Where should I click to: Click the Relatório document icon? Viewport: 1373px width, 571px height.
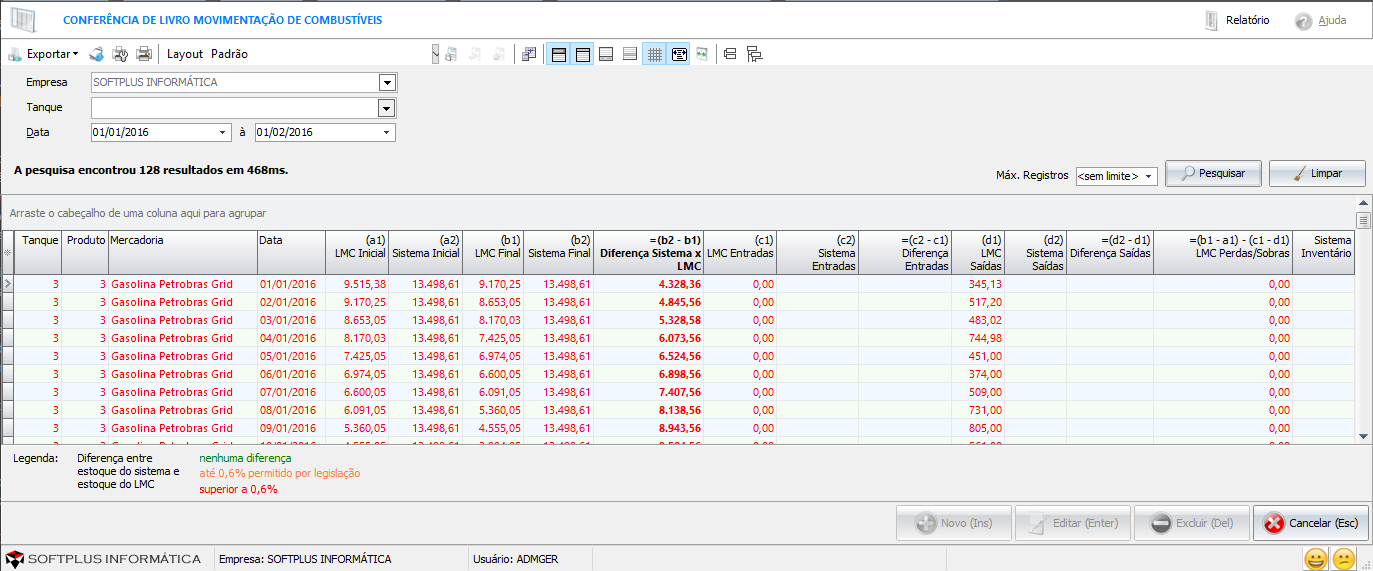[1211, 20]
